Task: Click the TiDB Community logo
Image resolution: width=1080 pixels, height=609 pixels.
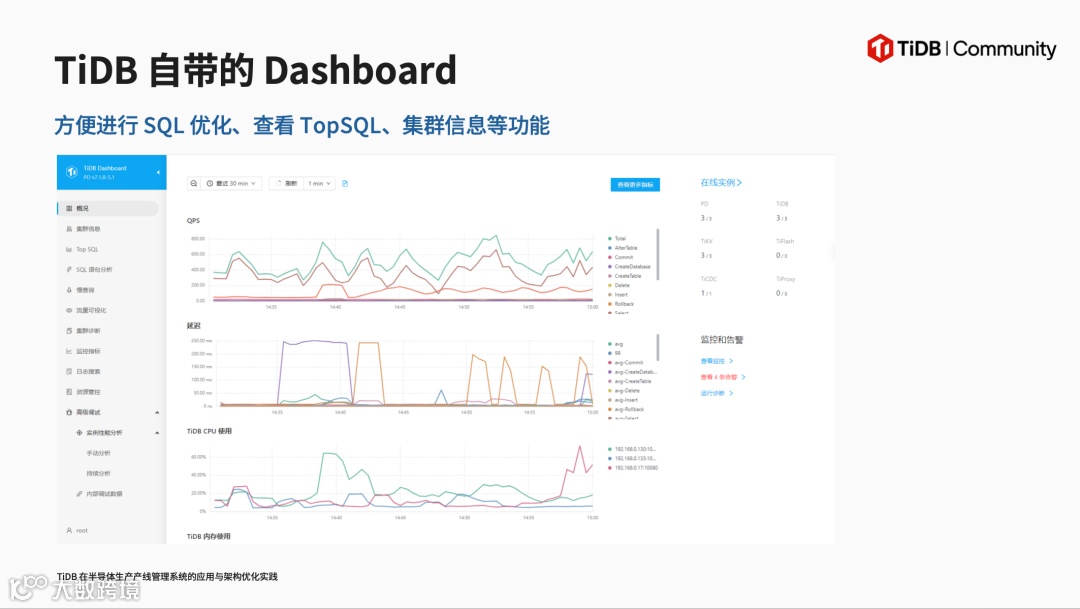Action: click(962, 48)
